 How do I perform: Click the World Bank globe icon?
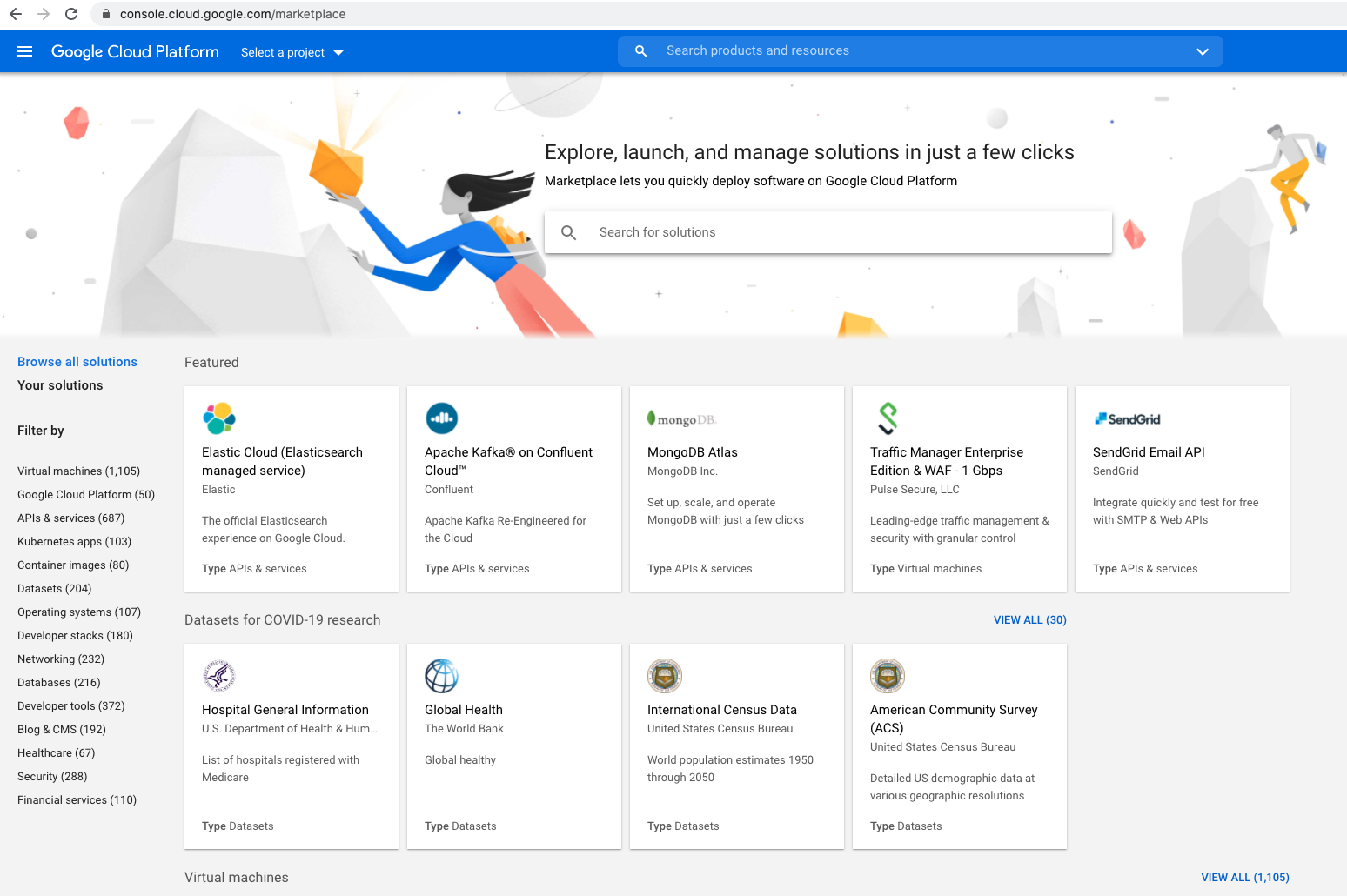pos(442,676)
